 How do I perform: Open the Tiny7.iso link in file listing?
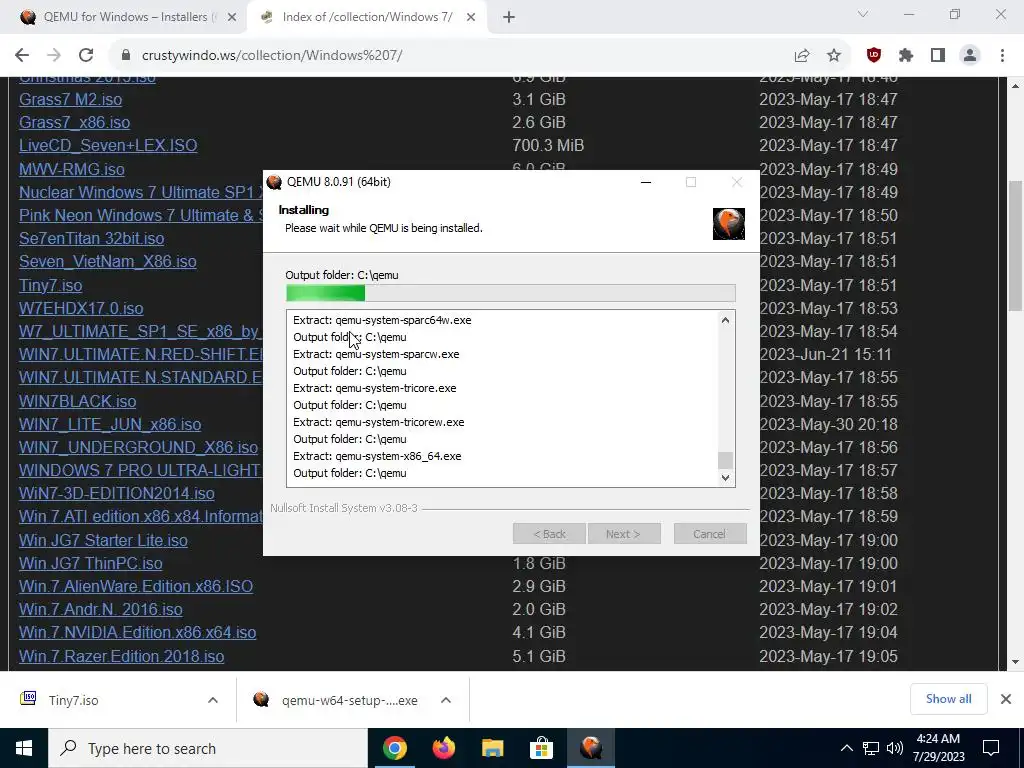click(50, 285)
